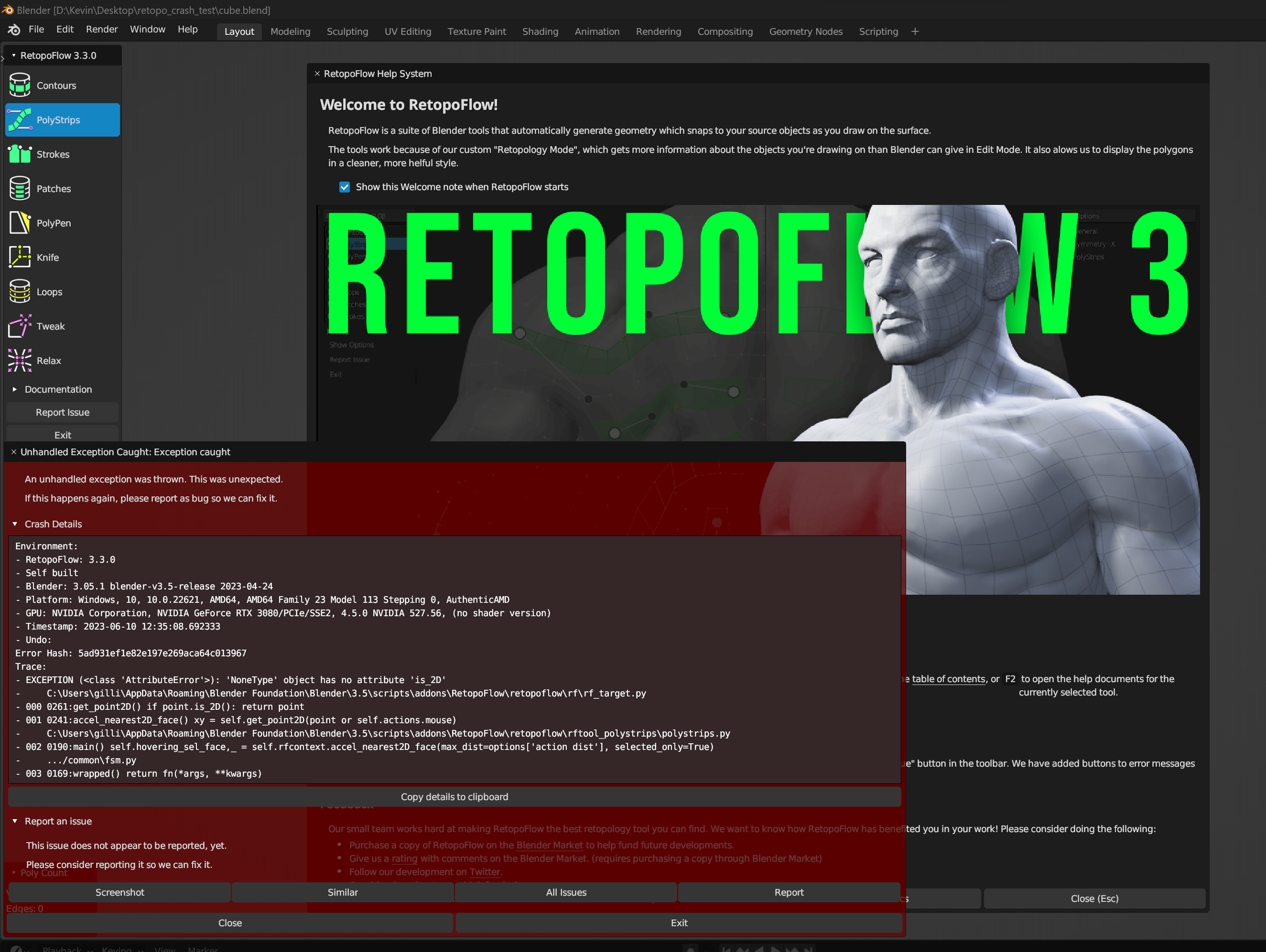Click the Report Issue button in sidebar
The image size is (1266, 952).
pyautogui.click(x=62, y=412)
